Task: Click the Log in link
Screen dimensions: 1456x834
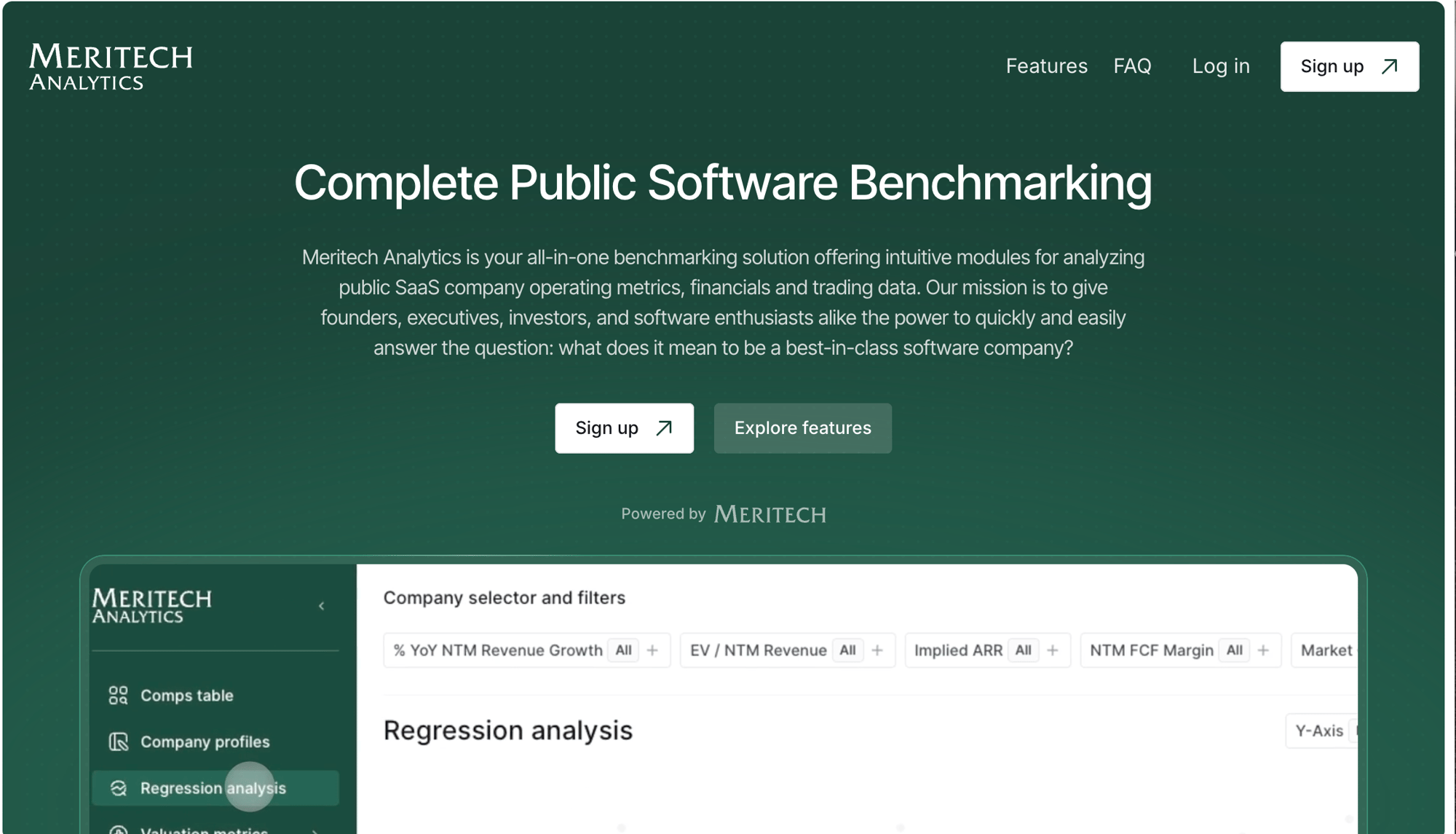Action: click(1220, 66)
